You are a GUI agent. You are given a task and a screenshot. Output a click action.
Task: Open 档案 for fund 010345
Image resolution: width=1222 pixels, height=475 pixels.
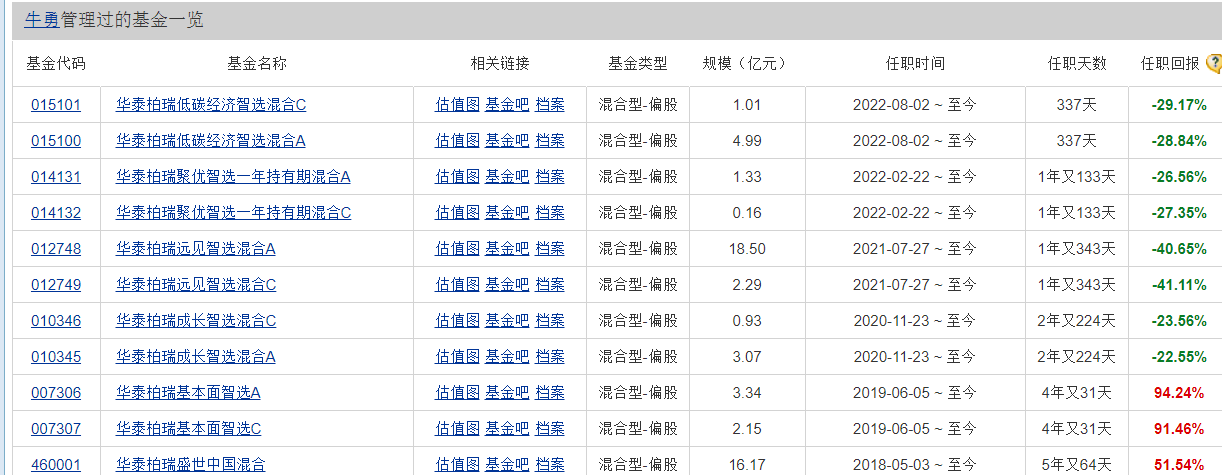(549, 356)
